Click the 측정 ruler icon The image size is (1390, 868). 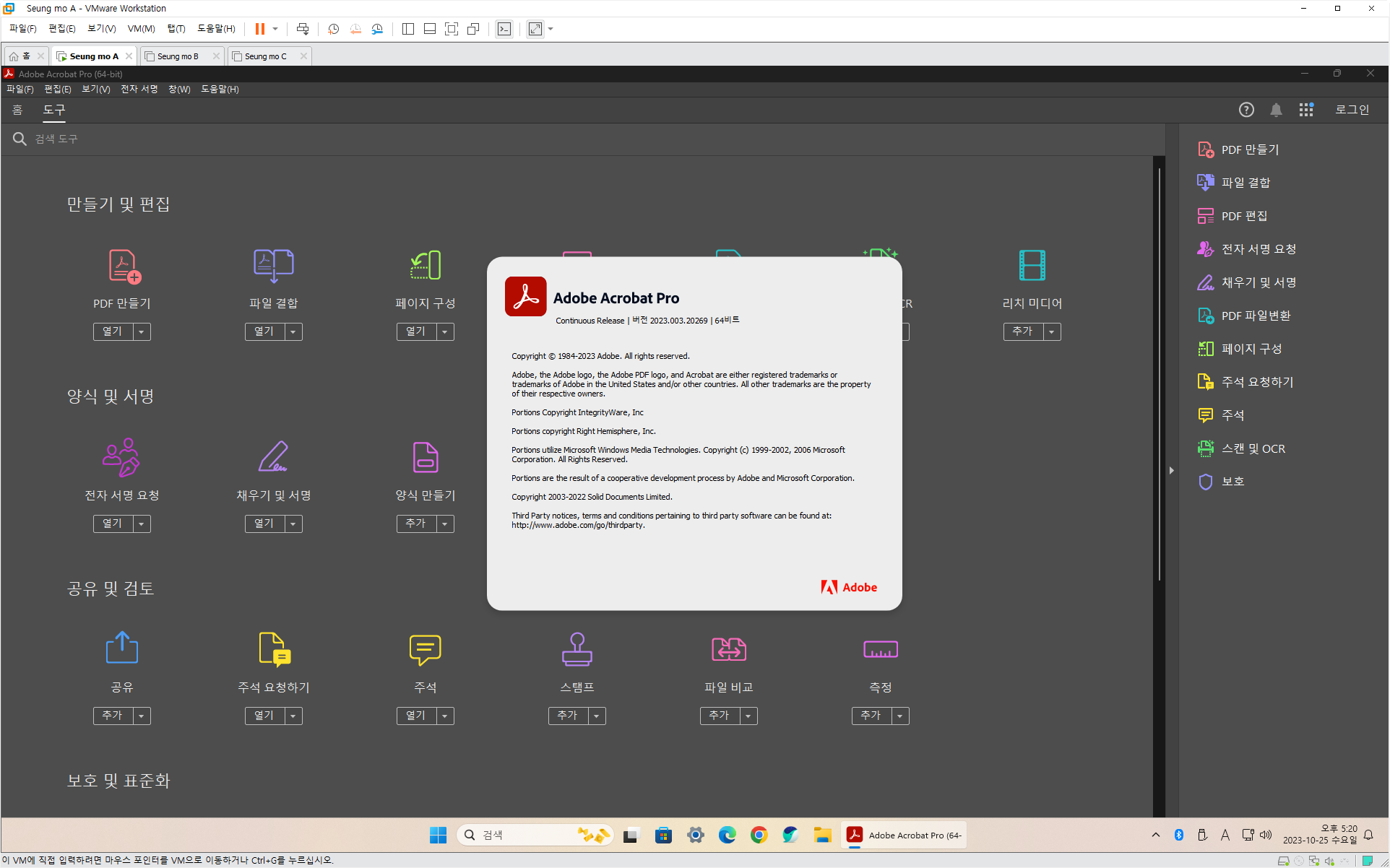tap(880, 649)
